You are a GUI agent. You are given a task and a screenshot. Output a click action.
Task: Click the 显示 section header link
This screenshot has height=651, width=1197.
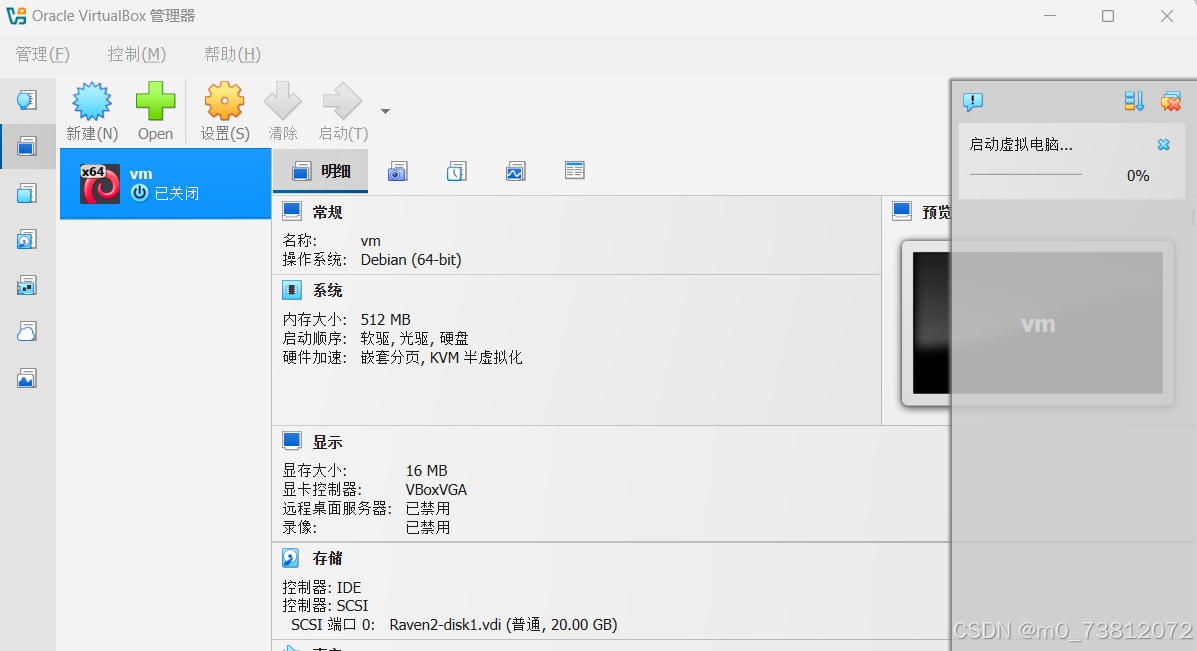(327, 442)
